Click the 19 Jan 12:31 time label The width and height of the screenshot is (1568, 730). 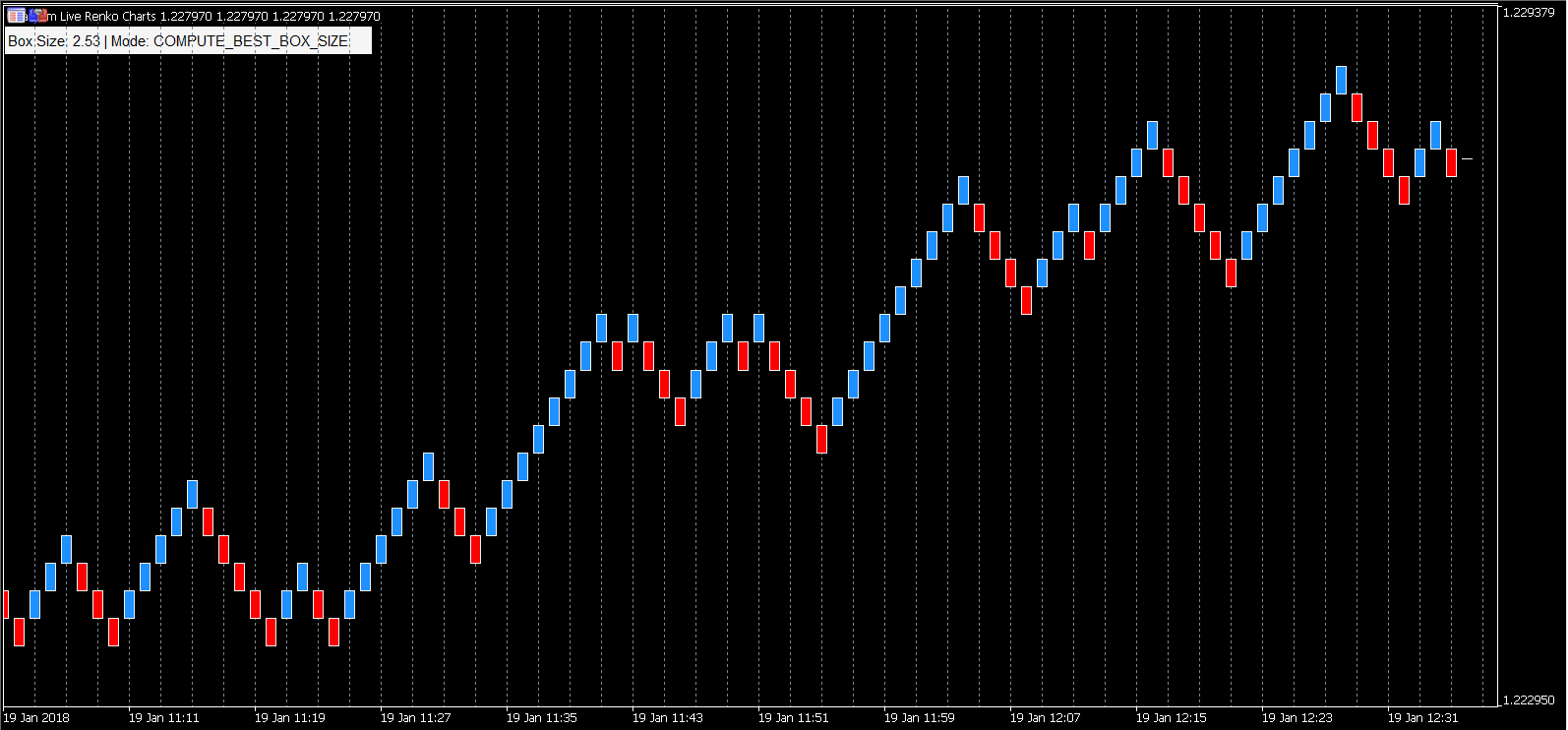1422,718
